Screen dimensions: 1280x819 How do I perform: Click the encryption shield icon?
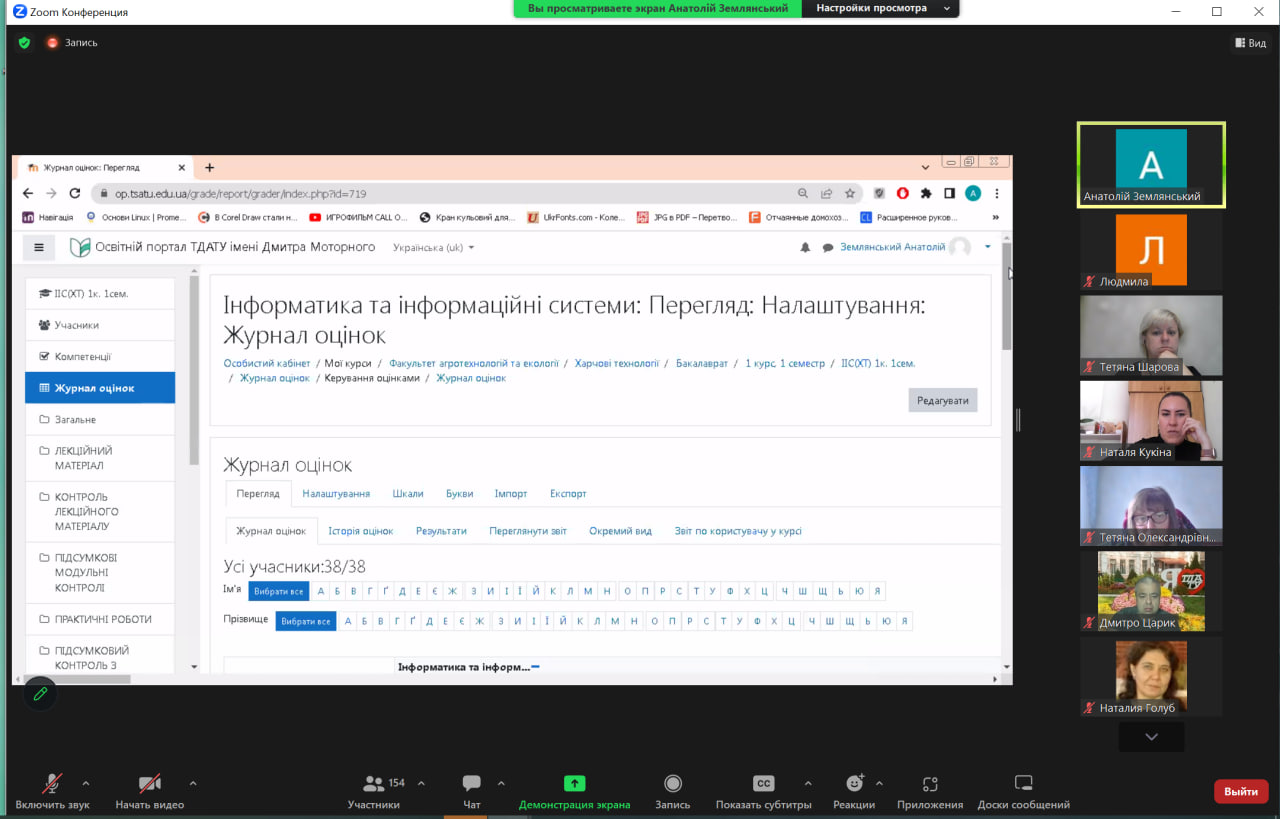coord(24,43)
